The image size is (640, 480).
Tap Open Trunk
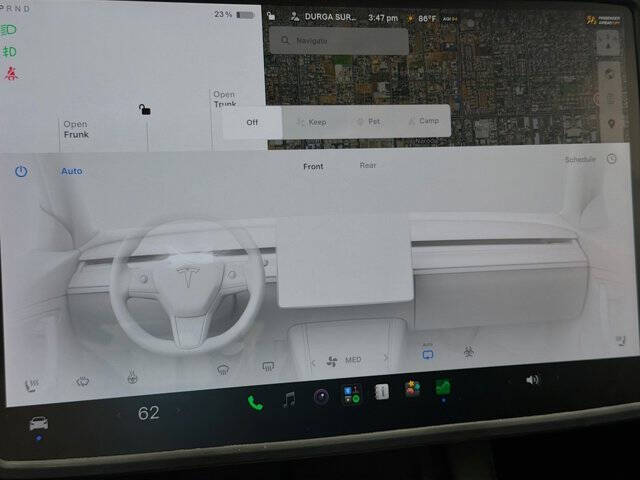[224, 99]
